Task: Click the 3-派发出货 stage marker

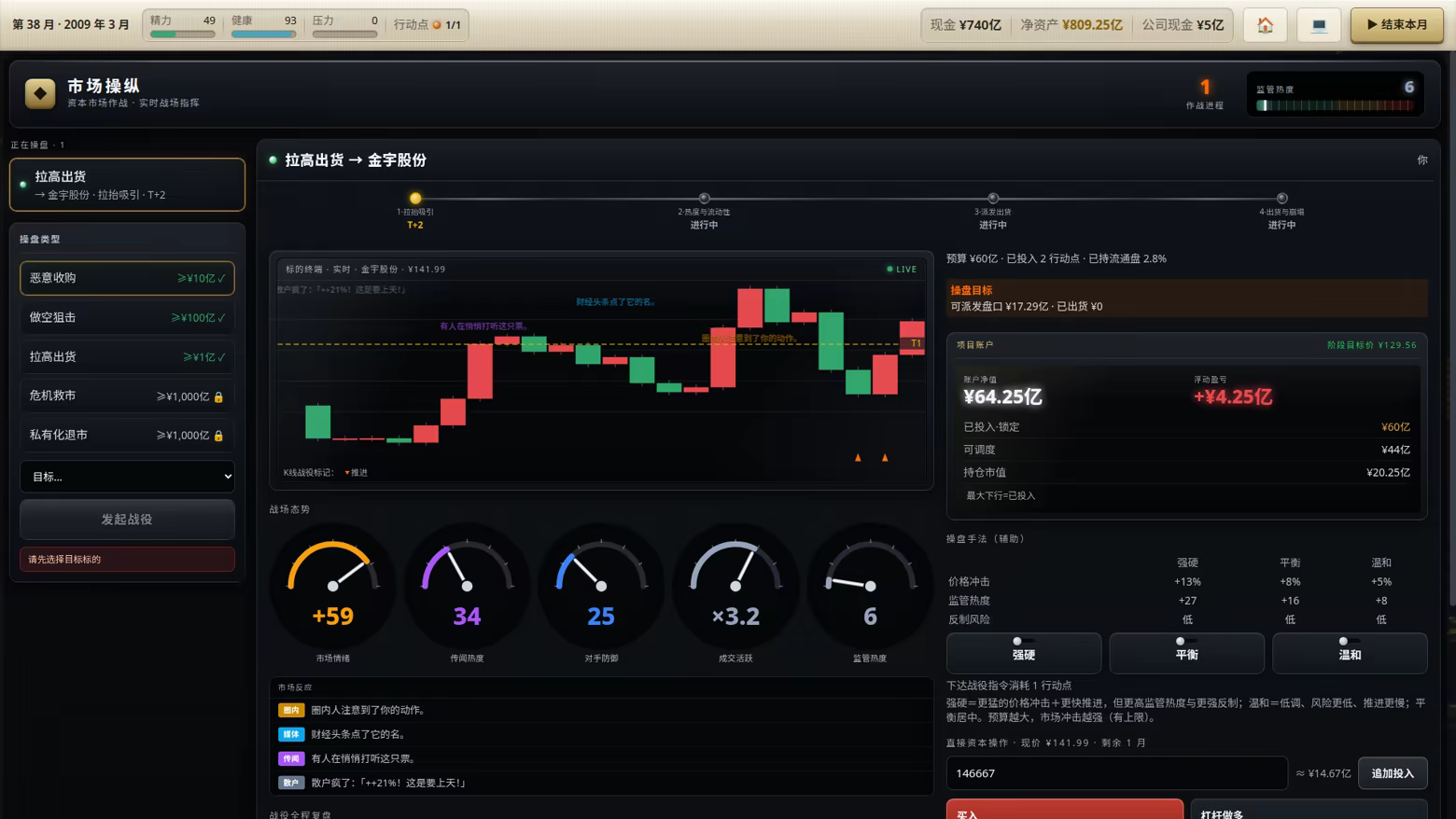Action: point(993,198)
